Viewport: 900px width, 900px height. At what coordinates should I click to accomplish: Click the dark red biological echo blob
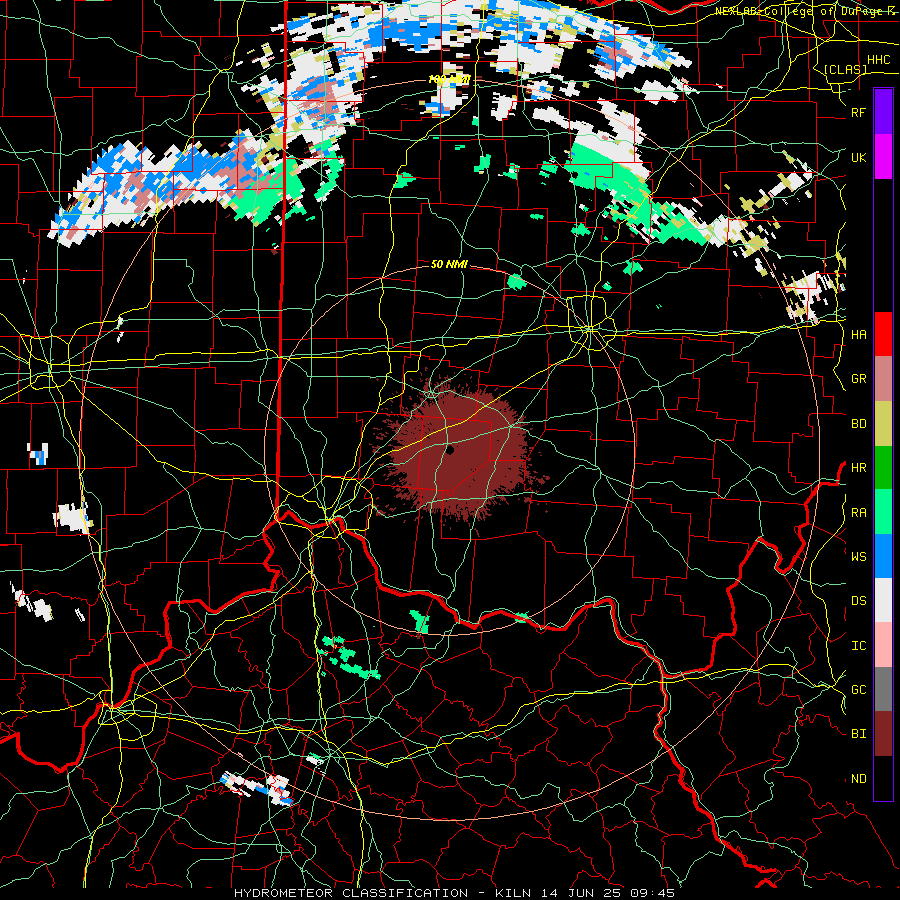[459, 453]
